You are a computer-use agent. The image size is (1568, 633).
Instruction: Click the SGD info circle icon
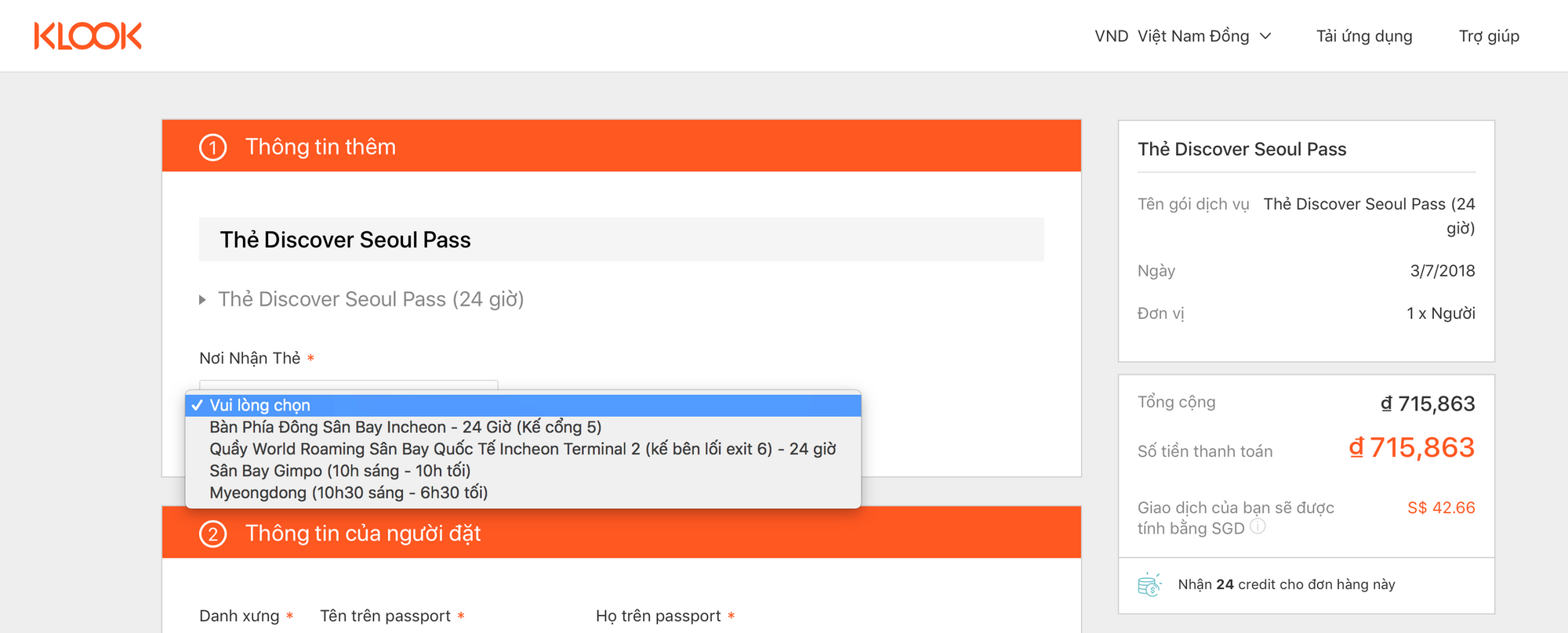pos(1258,526)
